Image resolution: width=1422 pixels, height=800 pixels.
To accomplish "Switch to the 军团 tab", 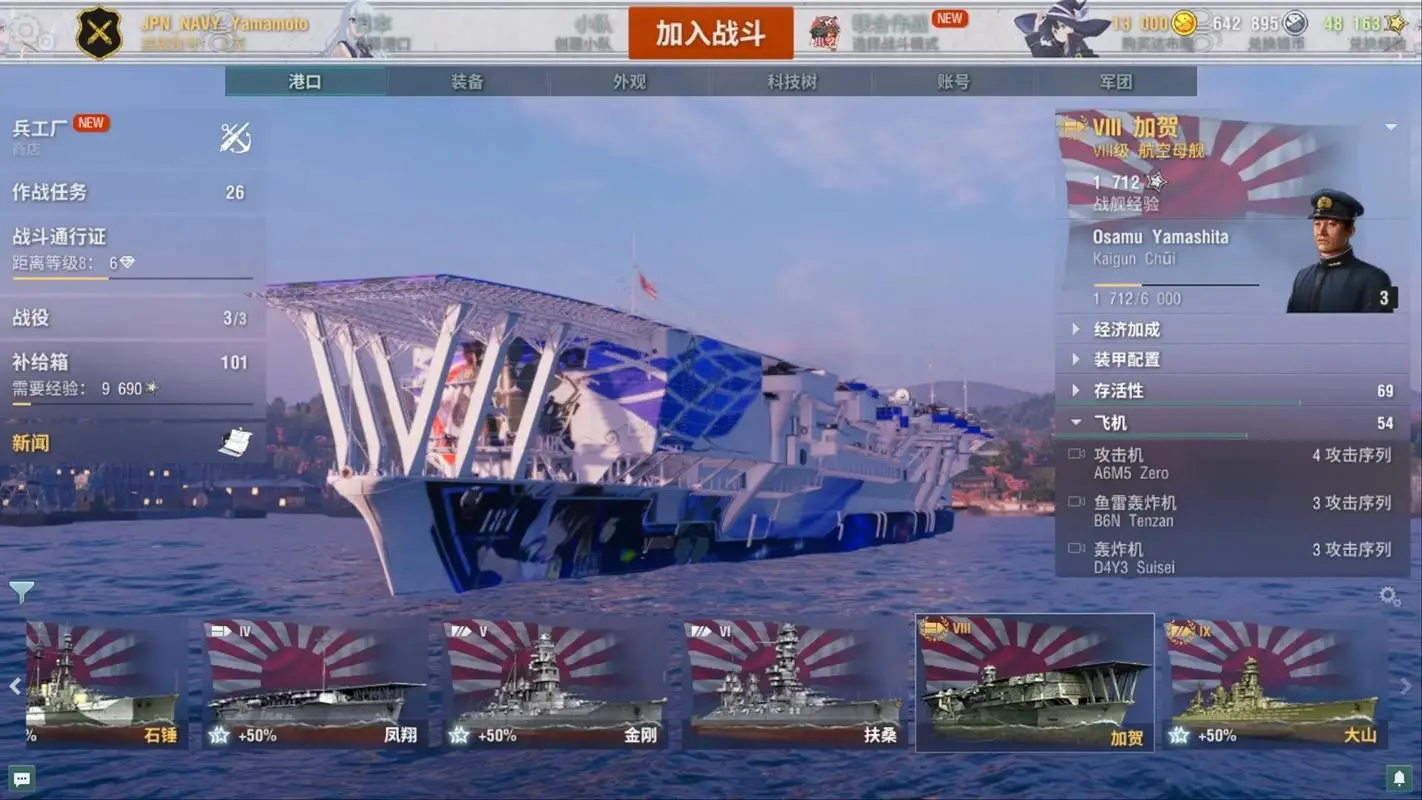I will [x=1116, y=82].
